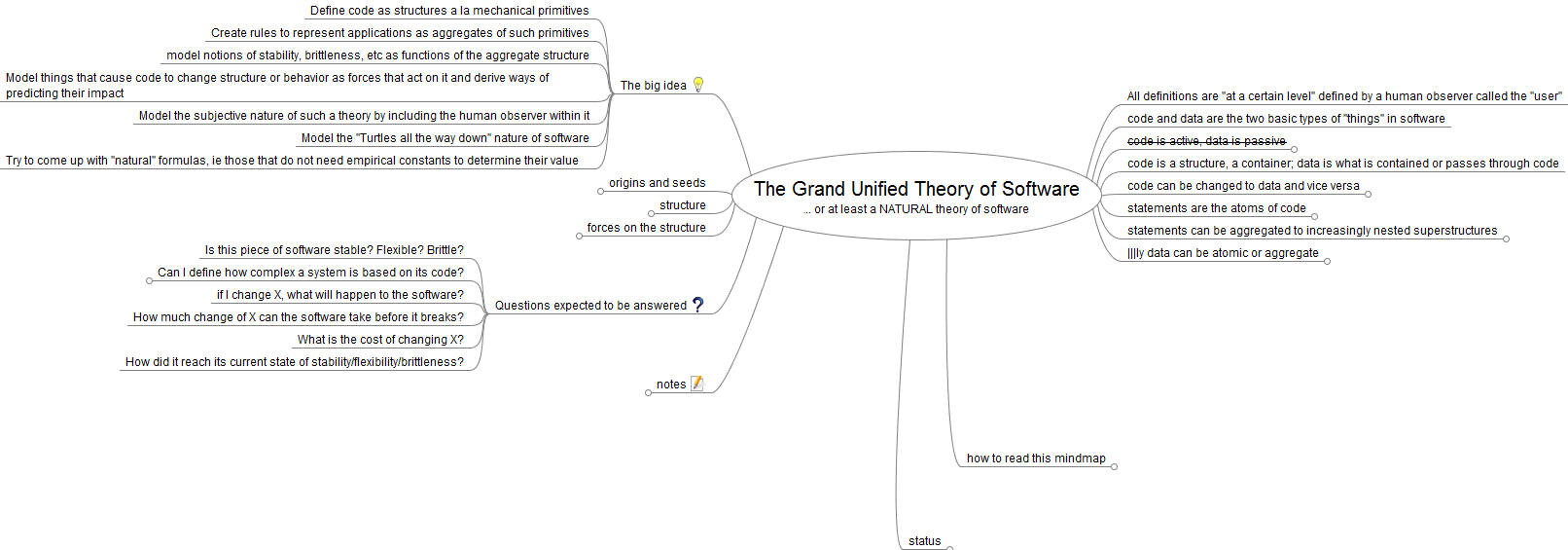Select 'Can I define how complex a system' node

tap(310, 273)
